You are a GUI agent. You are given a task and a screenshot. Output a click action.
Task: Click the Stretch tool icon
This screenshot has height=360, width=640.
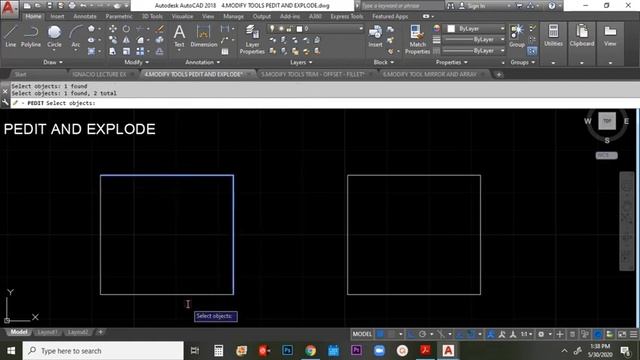(x=113, y=51)
